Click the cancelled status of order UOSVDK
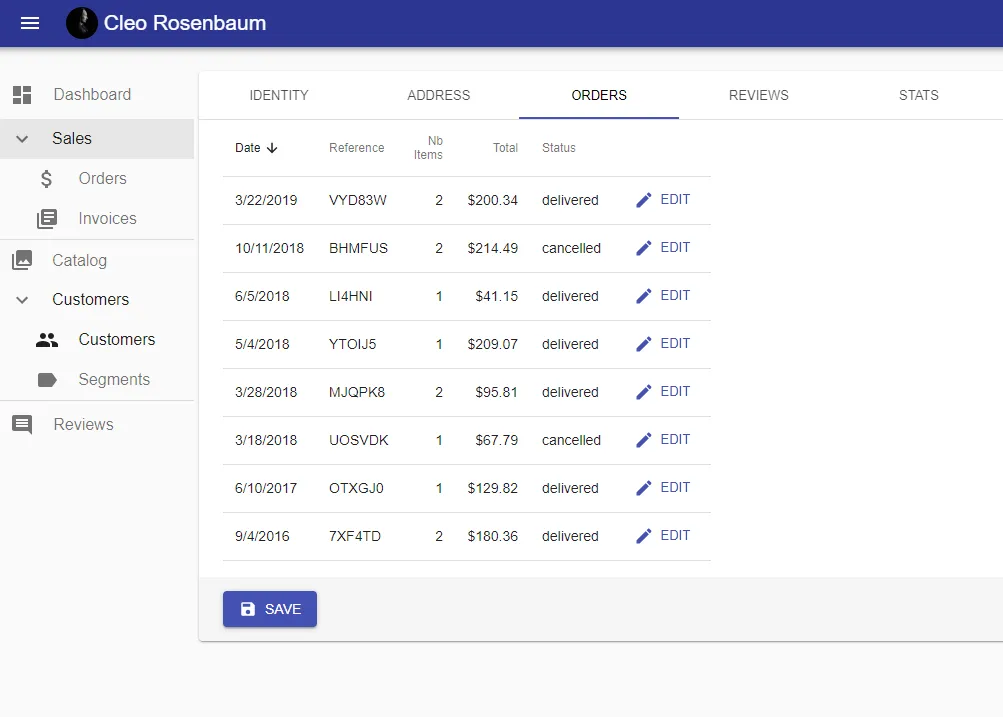The width and height of the screenshot is (1003, 717). (571, 440)
